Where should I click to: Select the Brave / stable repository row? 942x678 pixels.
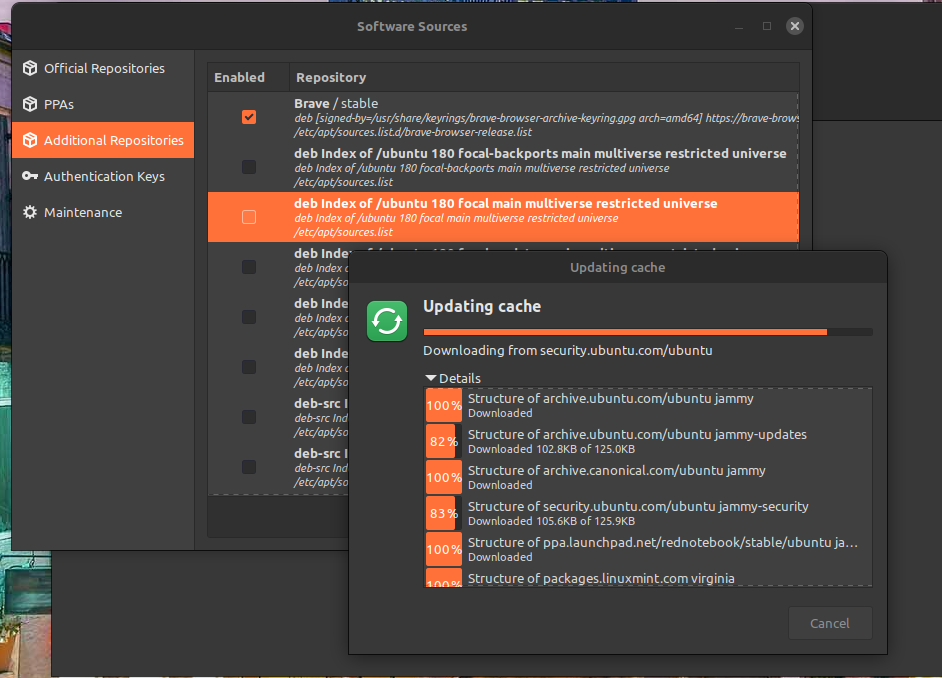503,117
